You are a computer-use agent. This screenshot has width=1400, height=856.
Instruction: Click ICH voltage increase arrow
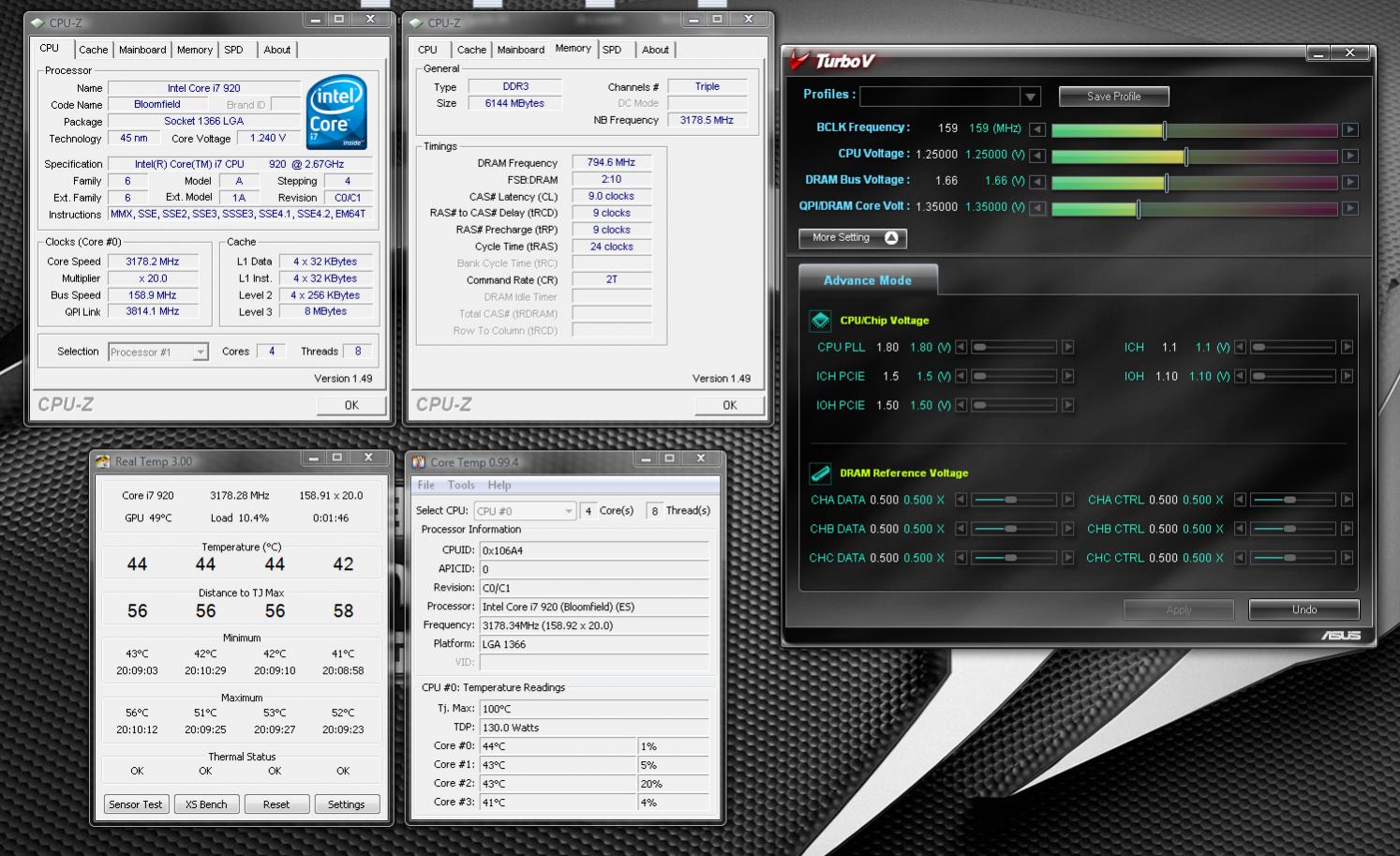[1347, 347]
